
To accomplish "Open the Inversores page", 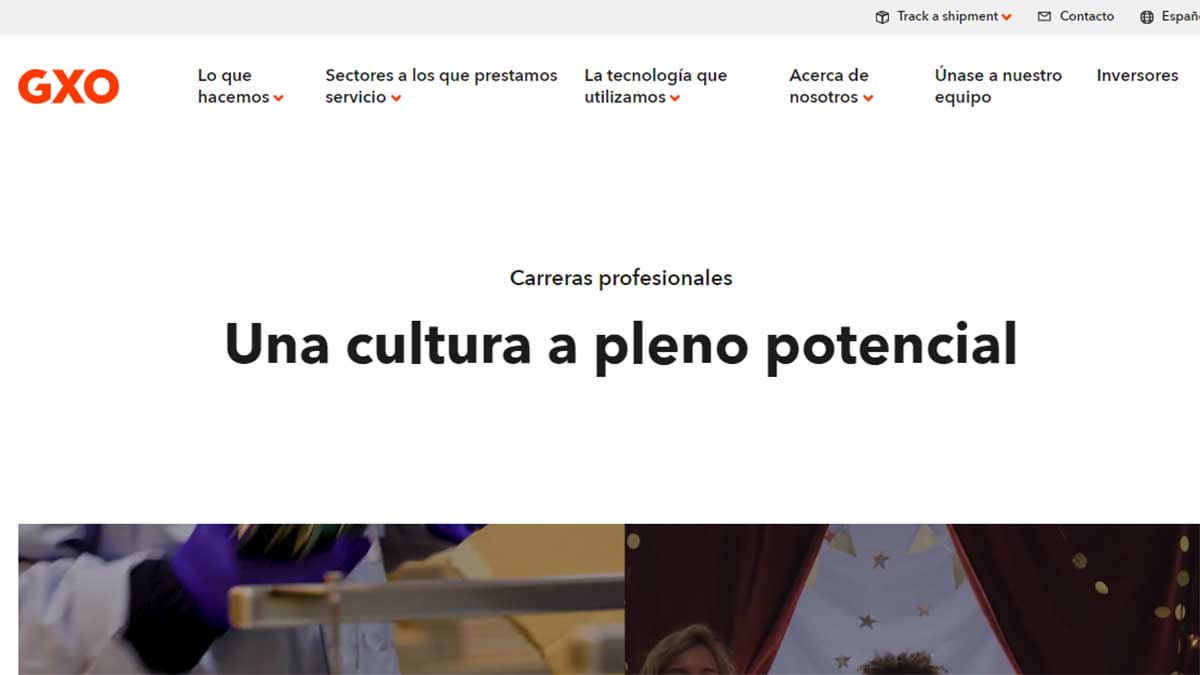I will 1137,76.
